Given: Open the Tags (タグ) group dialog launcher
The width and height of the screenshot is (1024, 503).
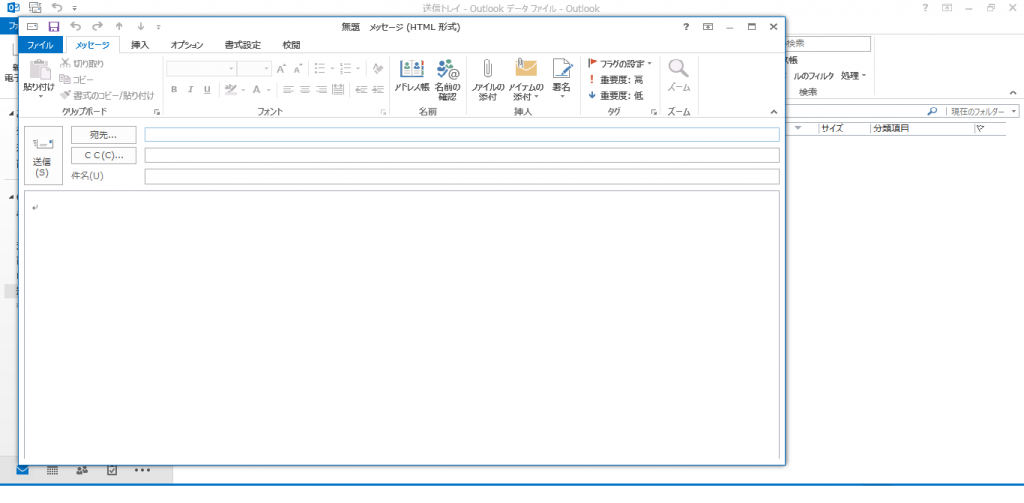Looking at the screenshot, I should point(653,112).
